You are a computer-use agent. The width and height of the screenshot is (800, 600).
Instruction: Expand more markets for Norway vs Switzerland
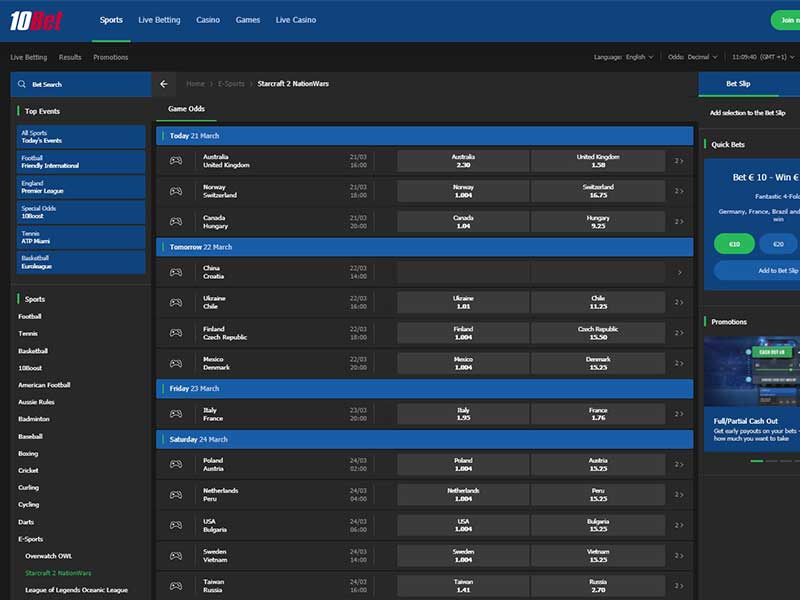tap(679, 191)
